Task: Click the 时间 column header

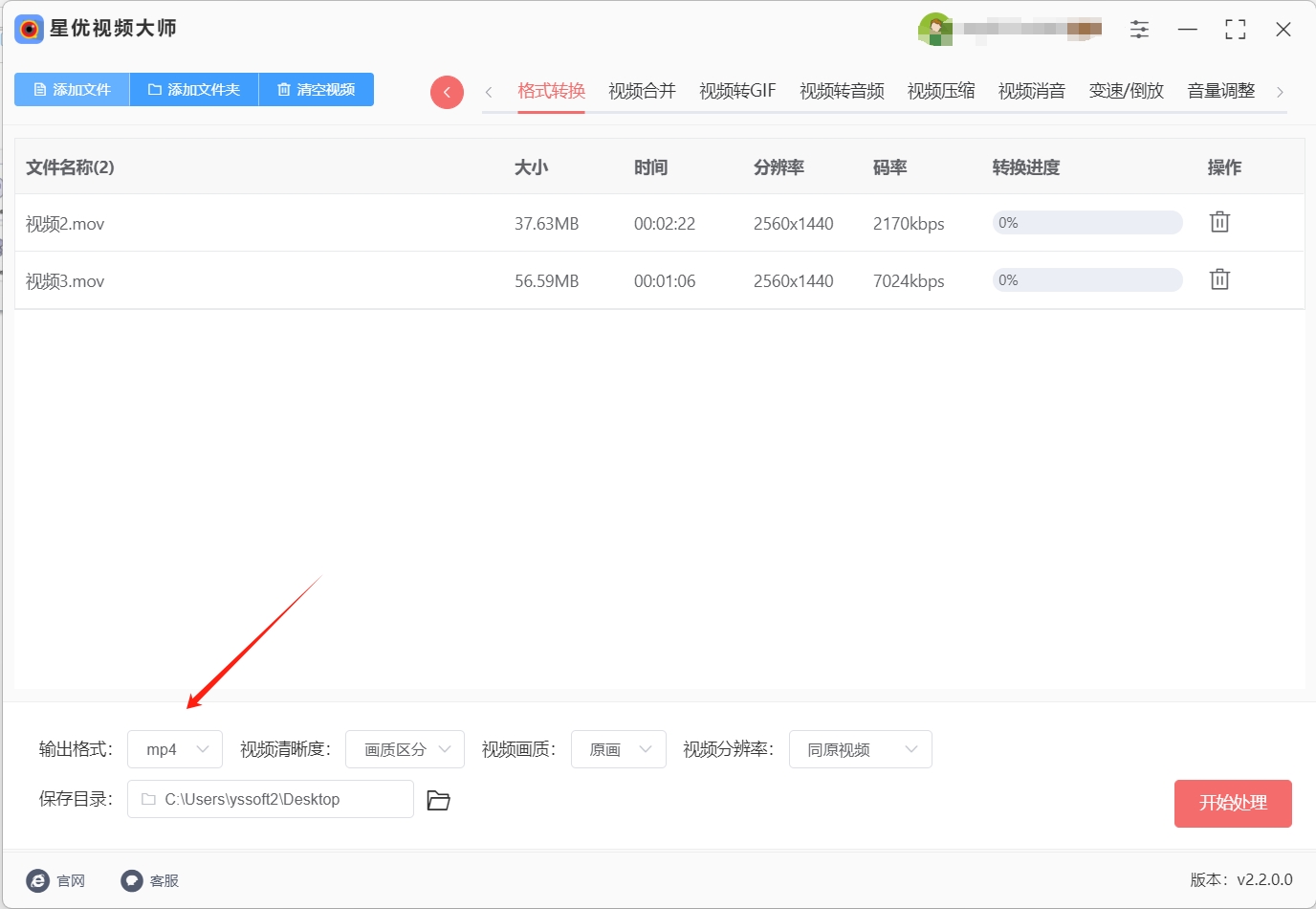Action: coord(650,167)
